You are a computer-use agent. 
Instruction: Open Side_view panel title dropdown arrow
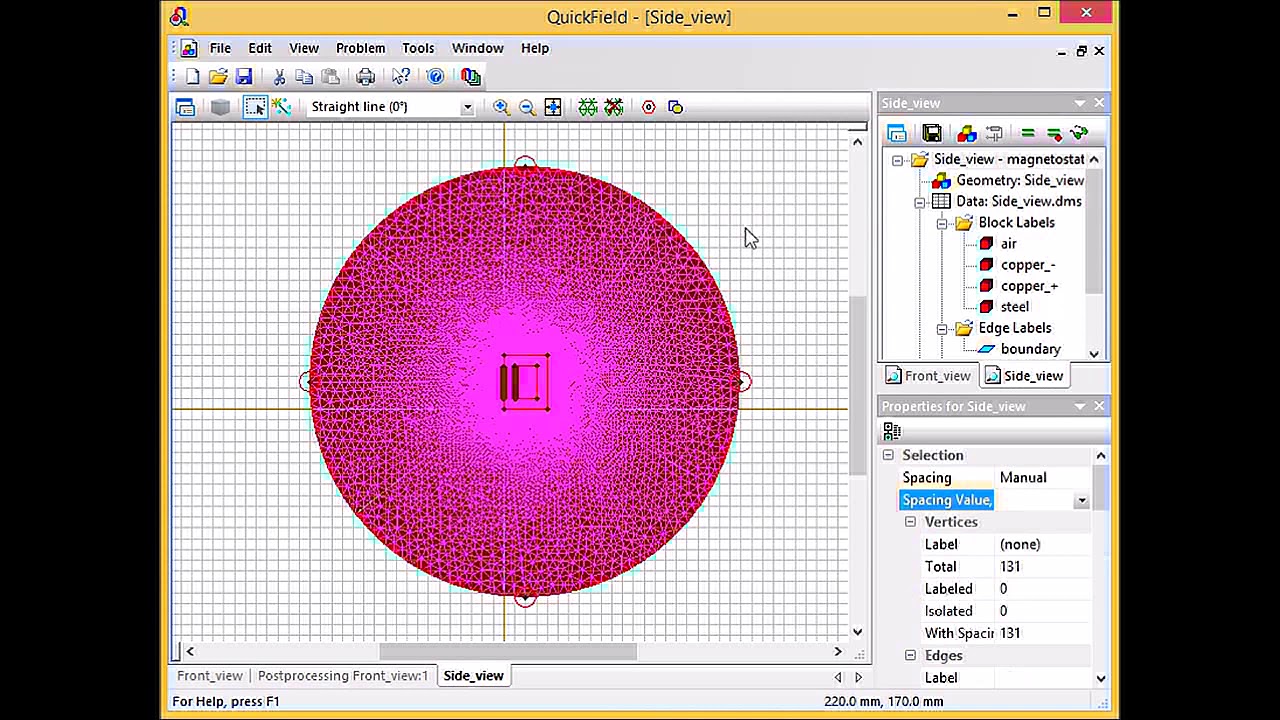[1080, 103]
